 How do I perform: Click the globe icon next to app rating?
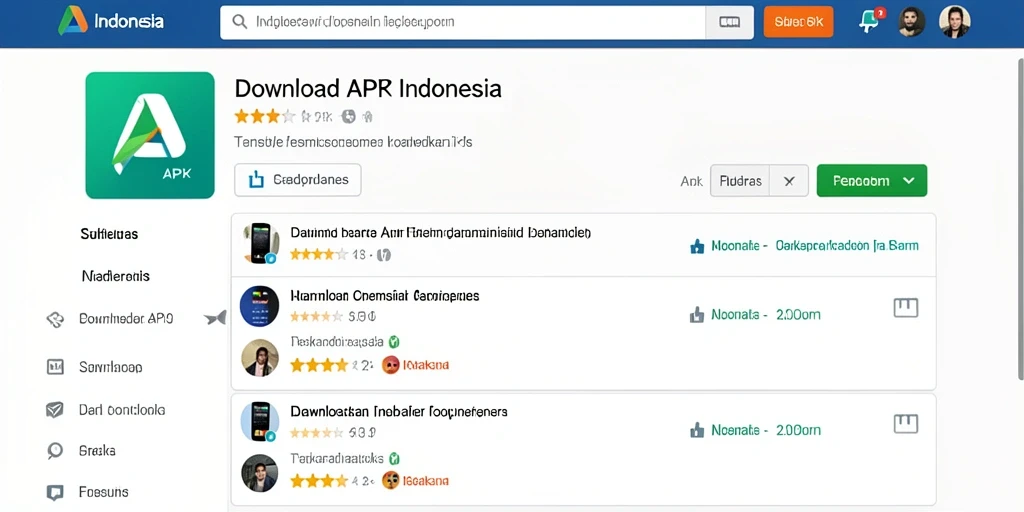tap(348, 117)
